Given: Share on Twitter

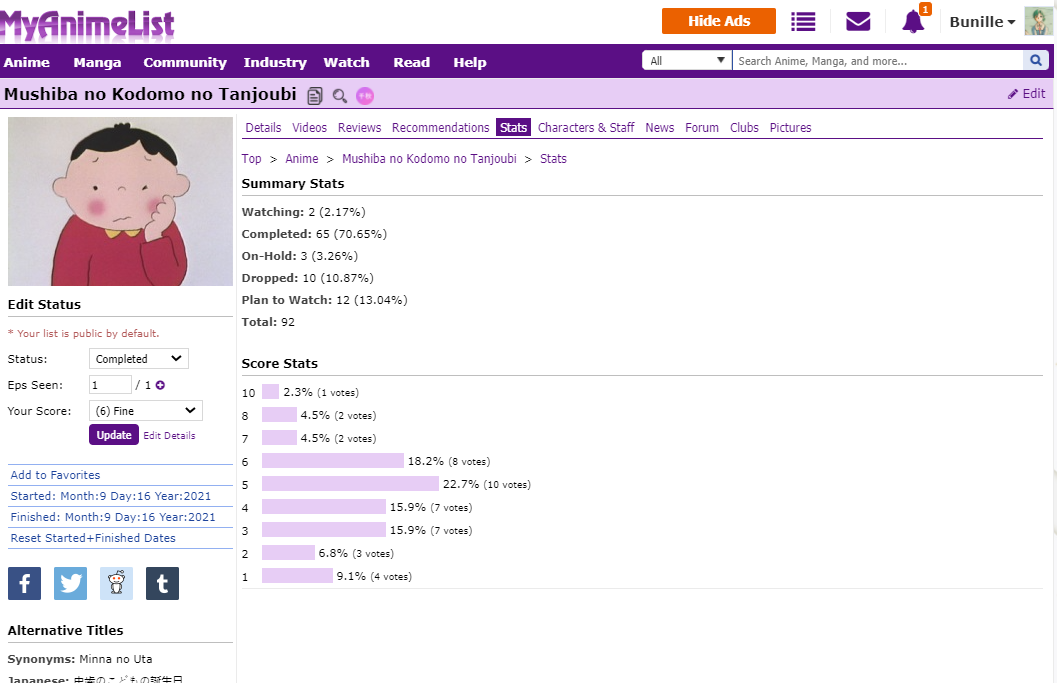Looking at the screenshot, I should (71, 583).
